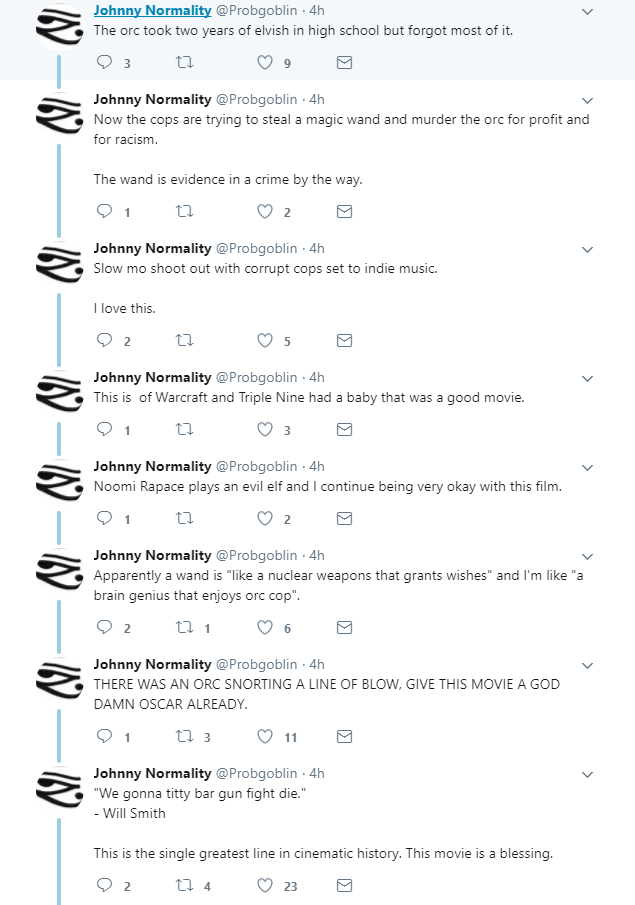Reply to the ORC SNORTING A LINE tweet
Screen dimensions: 635x905
pyautogui.click(x=104, y=736)
